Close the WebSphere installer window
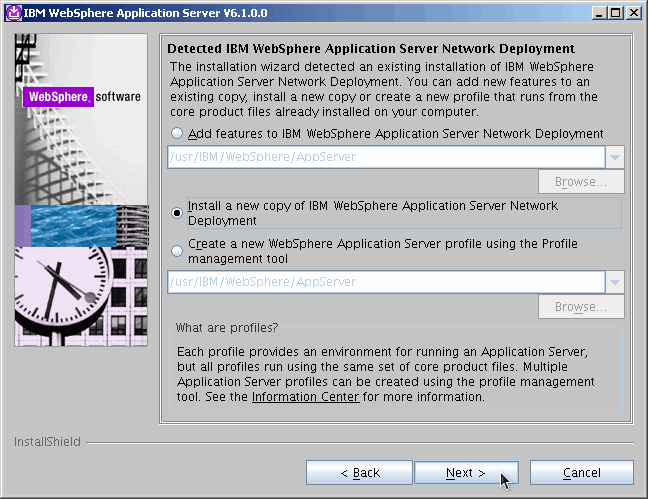Viewport: 648px width, 499px height. (x=633, y=12)
